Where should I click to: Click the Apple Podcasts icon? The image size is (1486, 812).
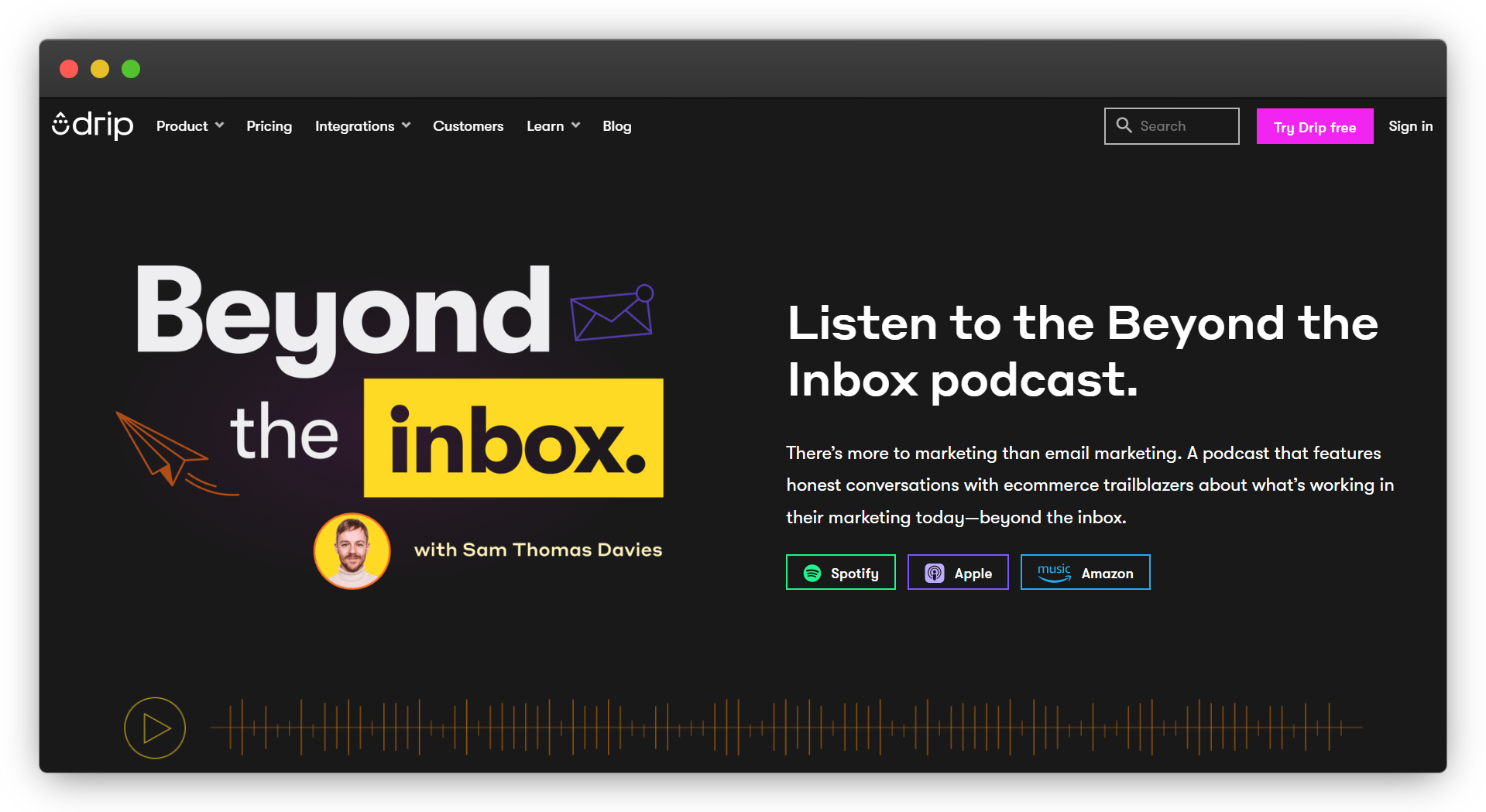pos(935,573)
